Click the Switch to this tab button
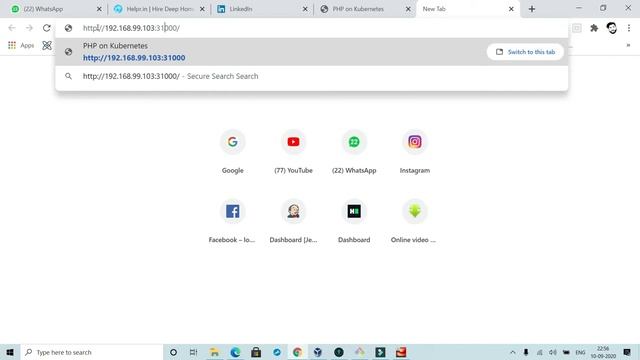 tap(525, 52)
